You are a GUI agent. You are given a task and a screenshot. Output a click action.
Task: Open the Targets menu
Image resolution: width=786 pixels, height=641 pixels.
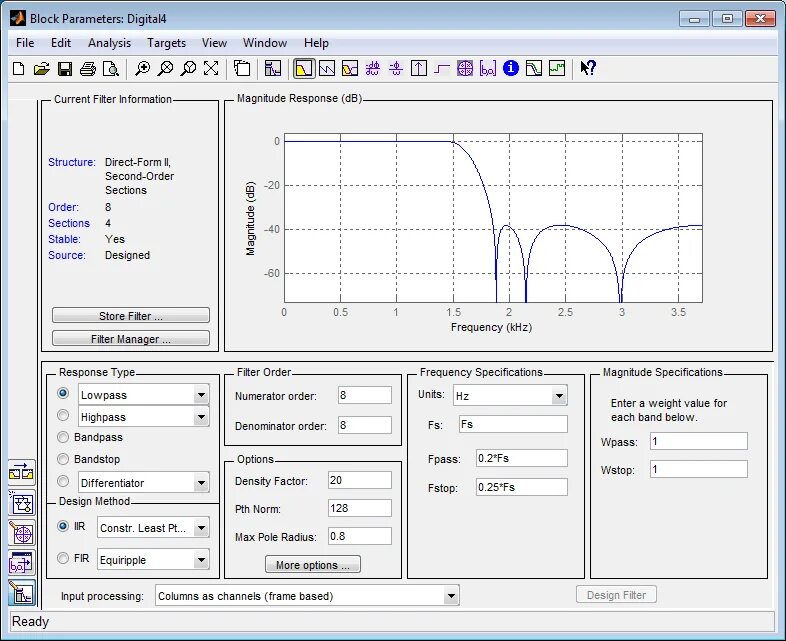[166, 43]
